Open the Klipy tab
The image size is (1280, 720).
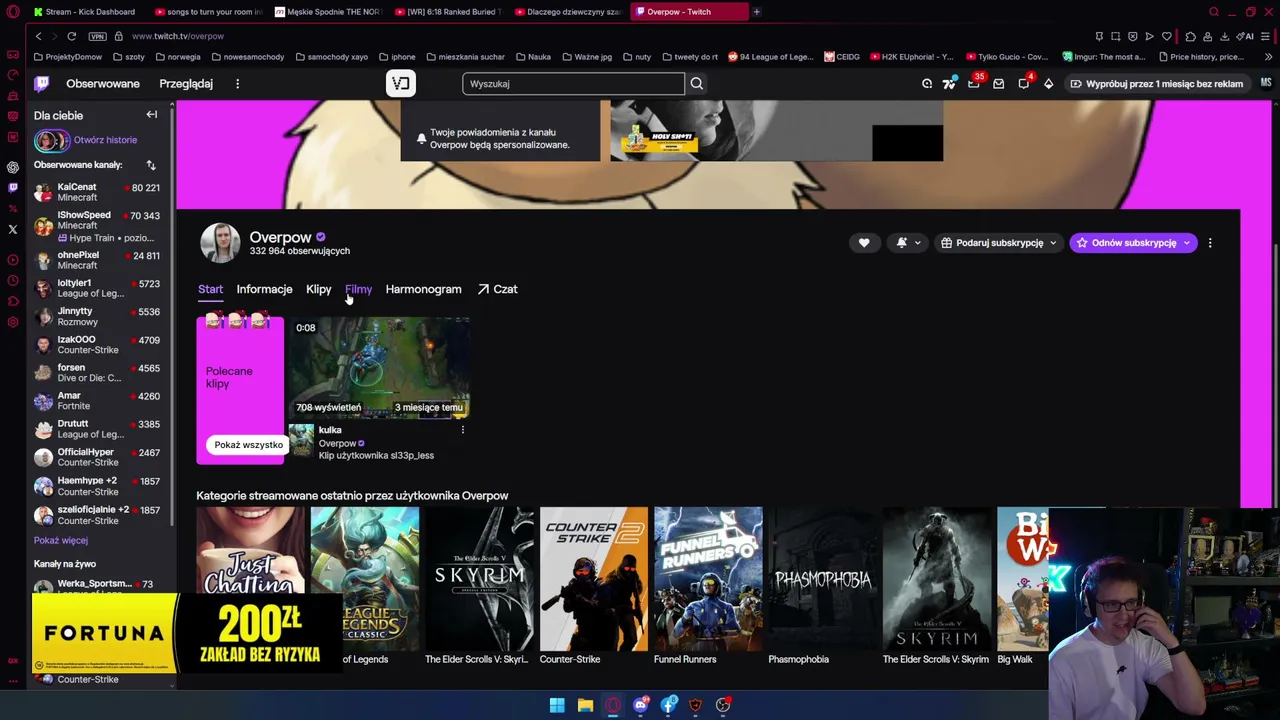[318, 289]
